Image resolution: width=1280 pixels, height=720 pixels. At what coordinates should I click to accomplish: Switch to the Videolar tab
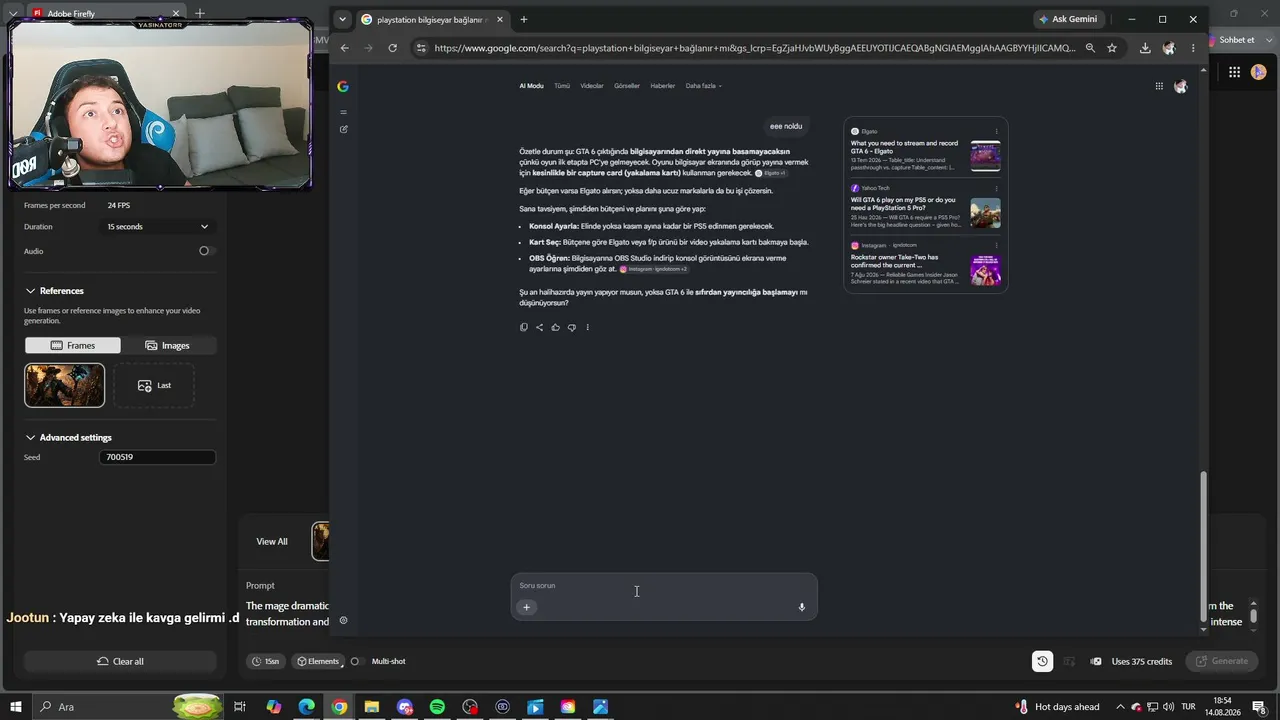tap(592, 86)
